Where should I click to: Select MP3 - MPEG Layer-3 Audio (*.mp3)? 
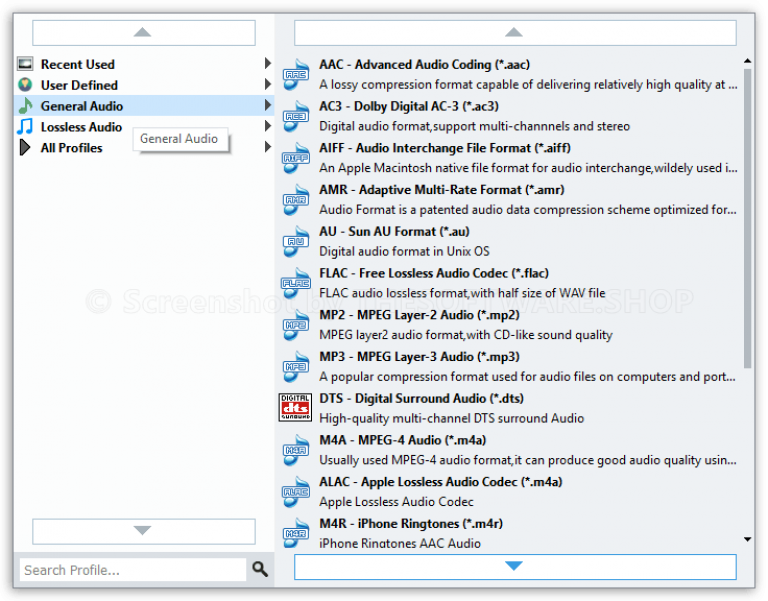click(419, 357)
